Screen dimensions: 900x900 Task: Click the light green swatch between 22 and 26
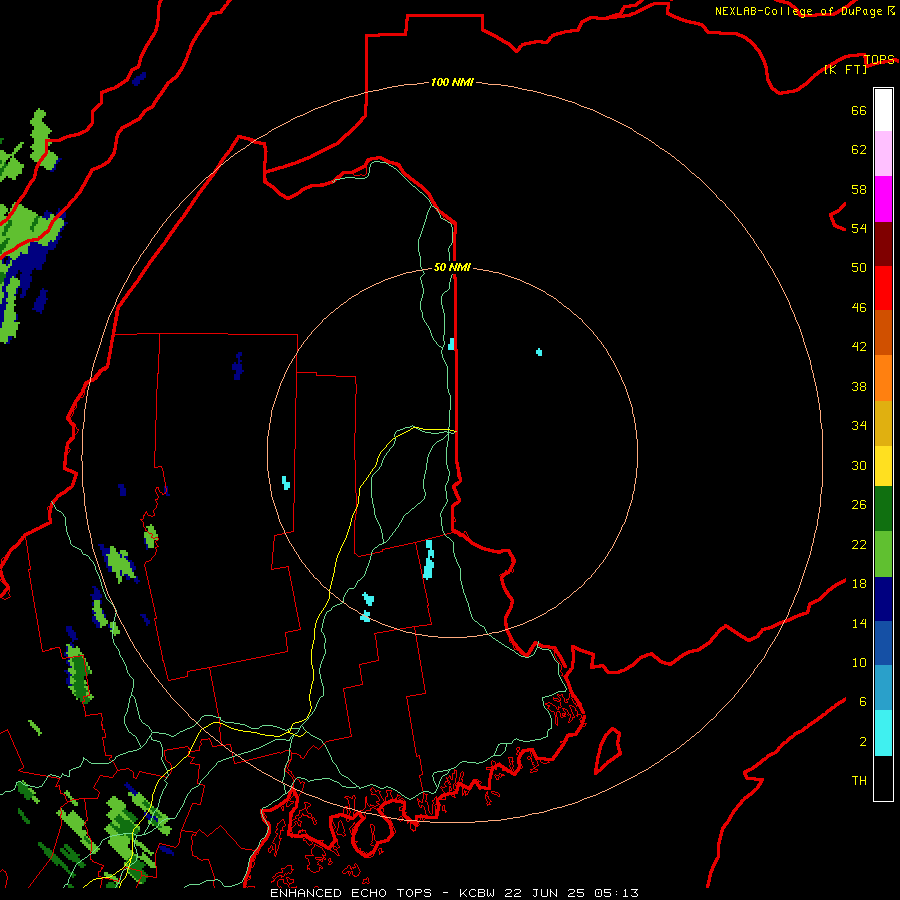883,554
